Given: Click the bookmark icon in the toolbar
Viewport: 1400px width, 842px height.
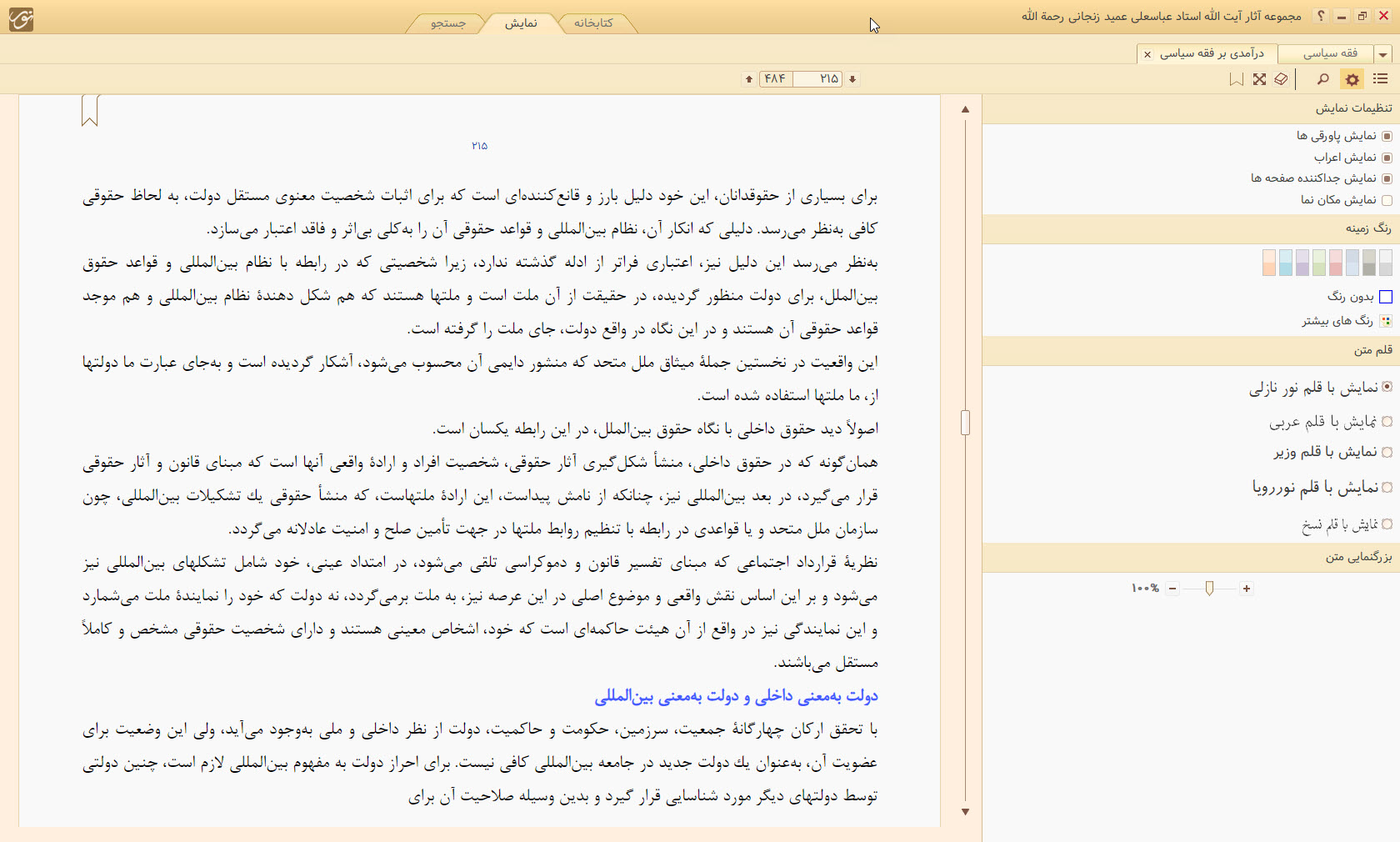Looking at the screenshot, I should click(1237, 79).
